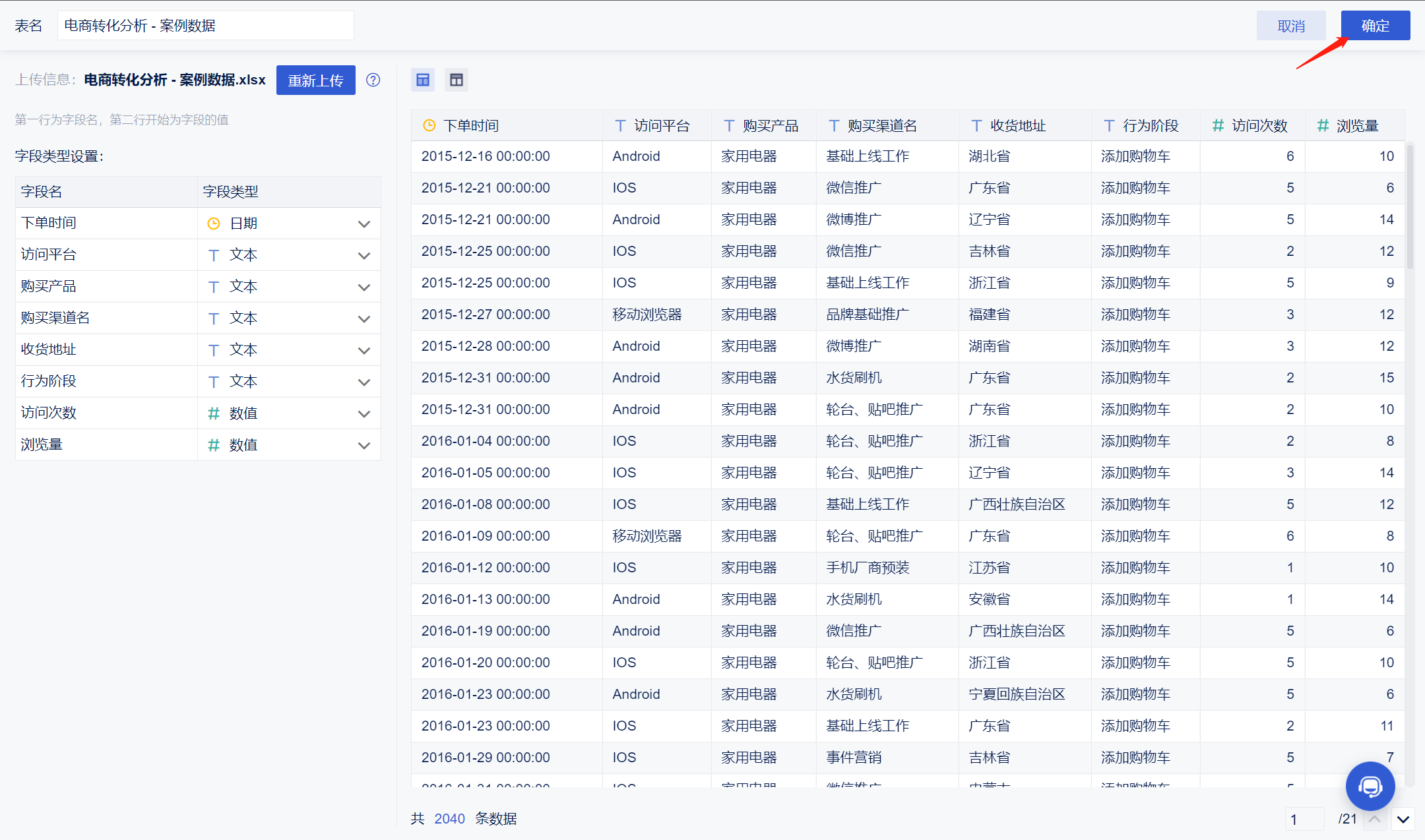Open field type dropdown for 下单时间
1425x840 pixels.
click(x=364, y=224)
